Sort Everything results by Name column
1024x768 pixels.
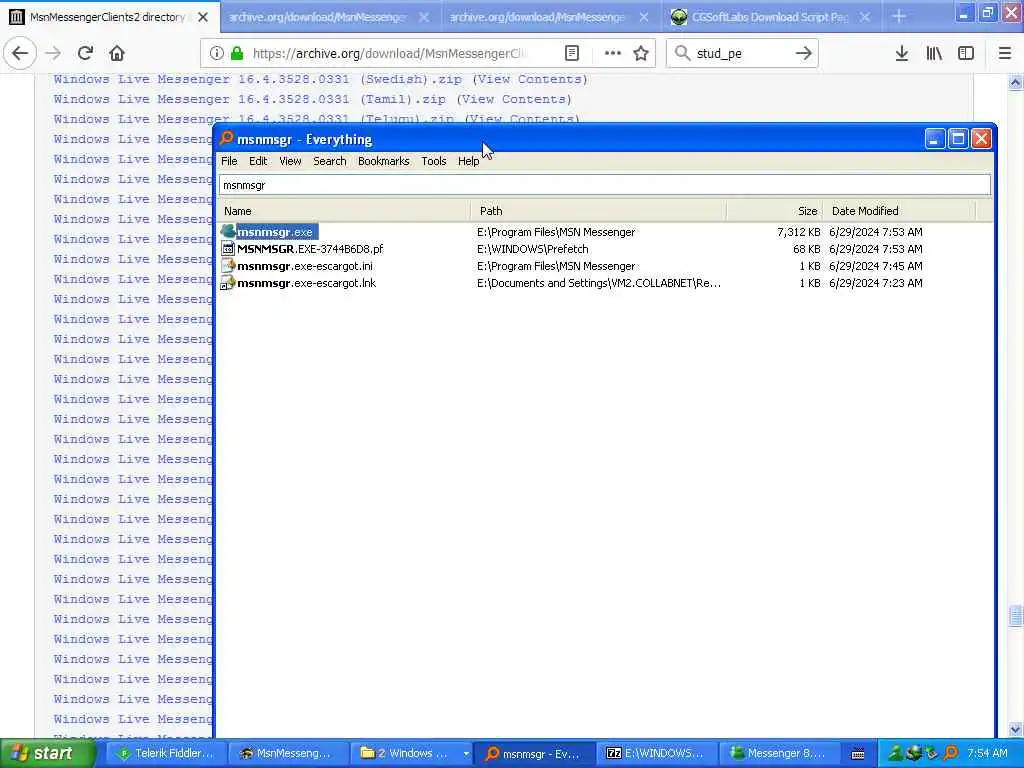[x=345, y=211]
